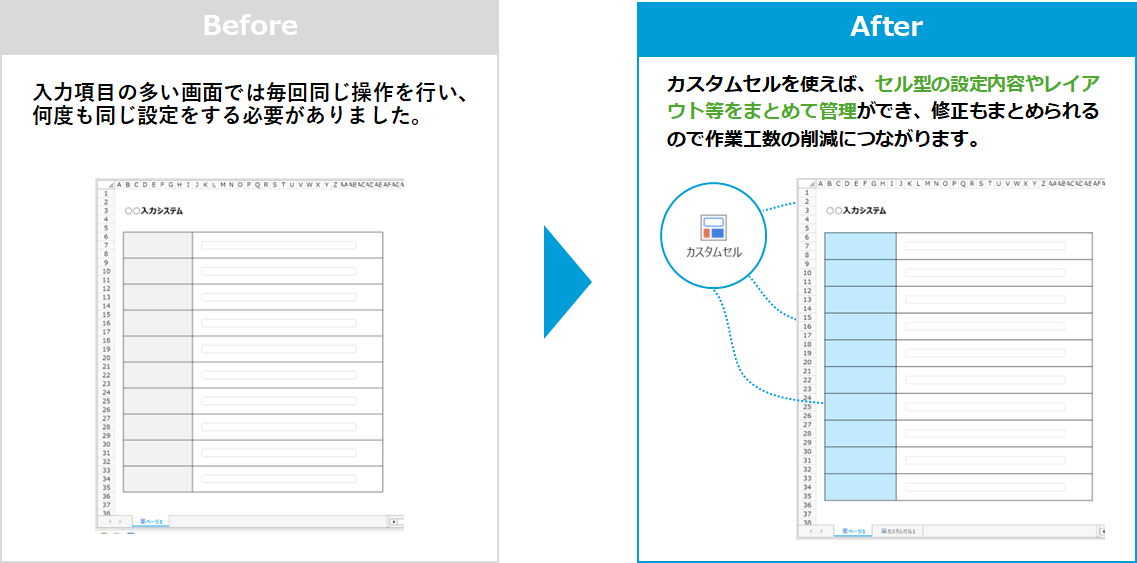The image size is (1137, 563).
Task: Click next-sheet arrow in the After sheet tab bar
Action: 822,531
